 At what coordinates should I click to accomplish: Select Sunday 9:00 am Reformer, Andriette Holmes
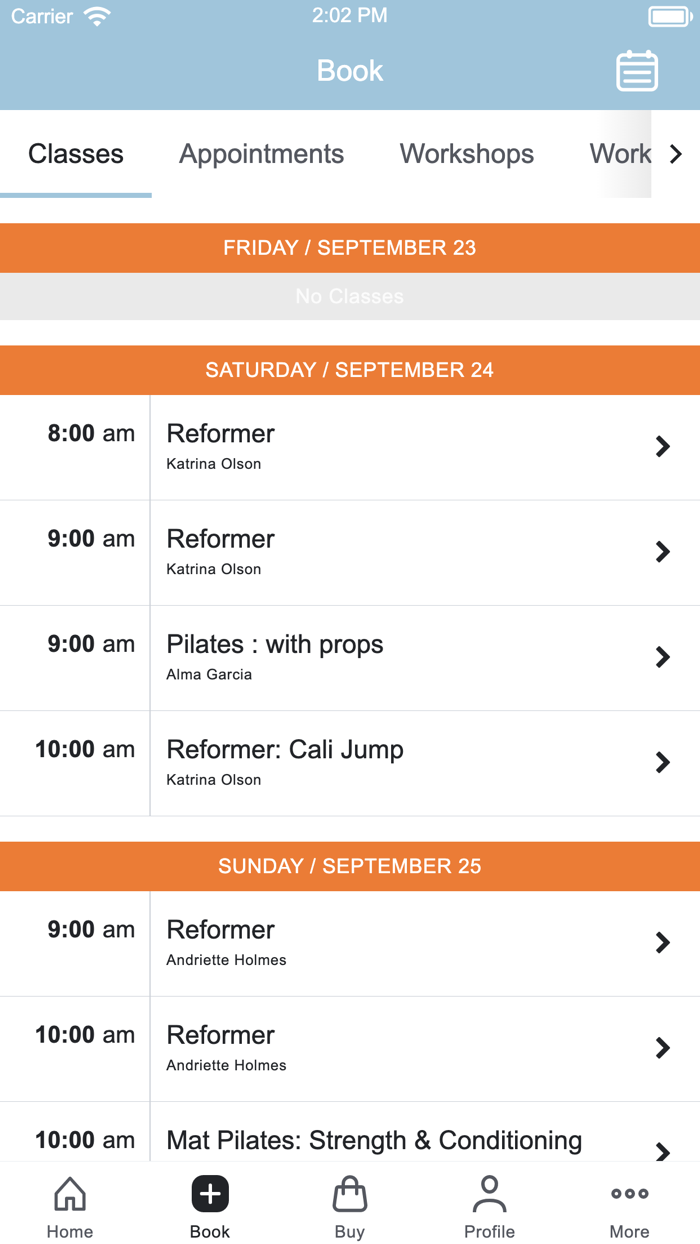click(350, 943)
